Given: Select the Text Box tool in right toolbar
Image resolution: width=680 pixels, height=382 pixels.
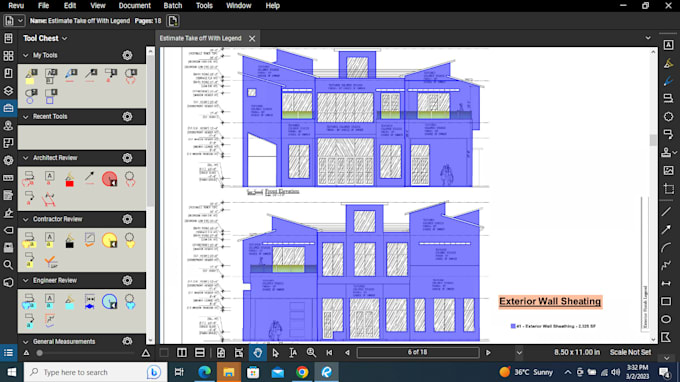Looking at the screenshot, I should pyautogui.click(x=668, y=45).
